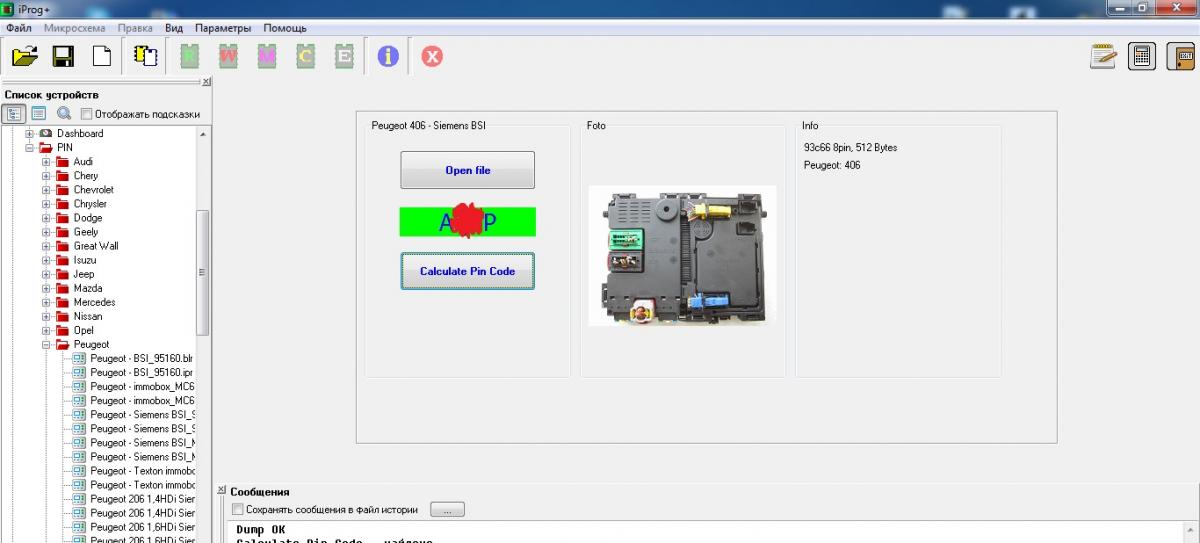Click the floppy disk save icon
1200x543 pixels.
tap(63, 56)
